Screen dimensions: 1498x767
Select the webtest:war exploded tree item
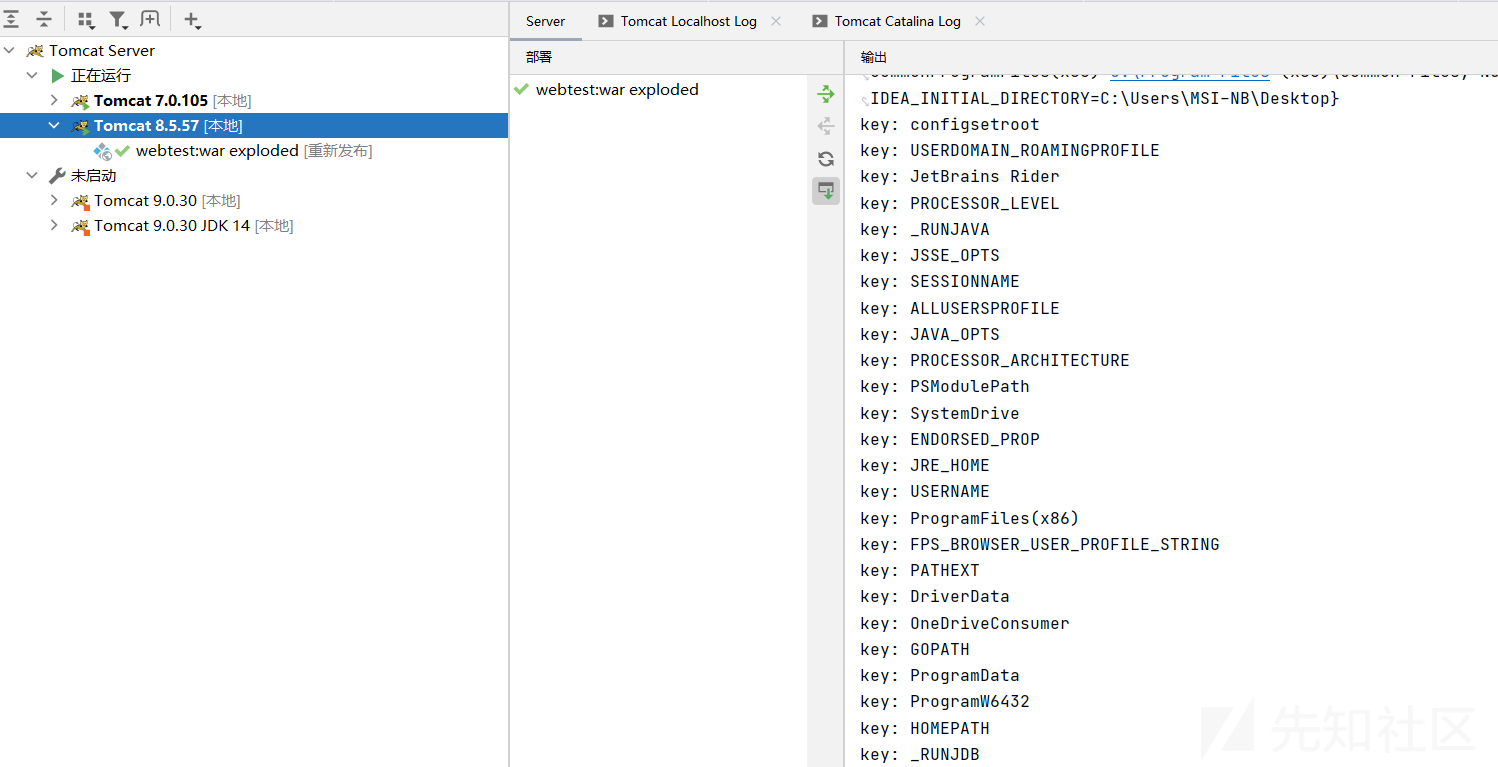217,150
